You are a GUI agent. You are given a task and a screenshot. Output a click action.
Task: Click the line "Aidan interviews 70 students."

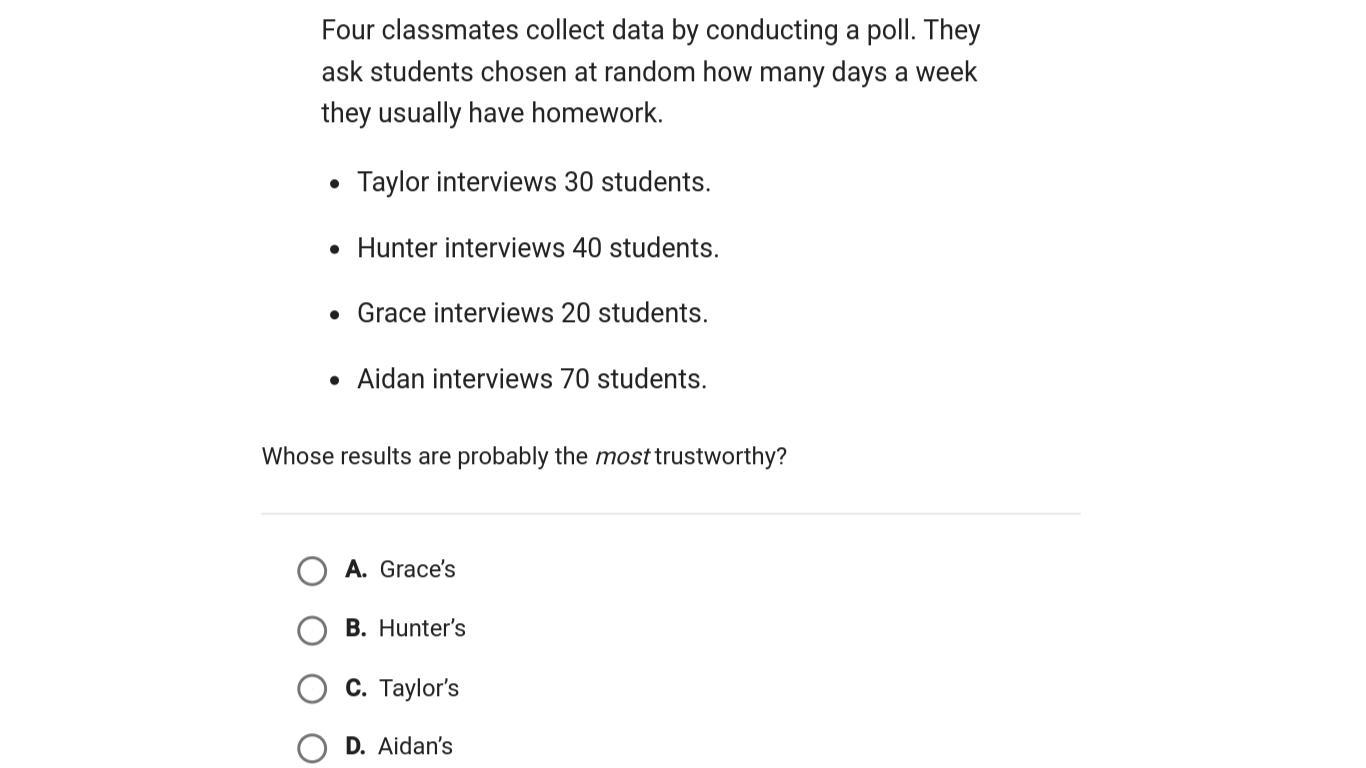[x=532, y=379]
